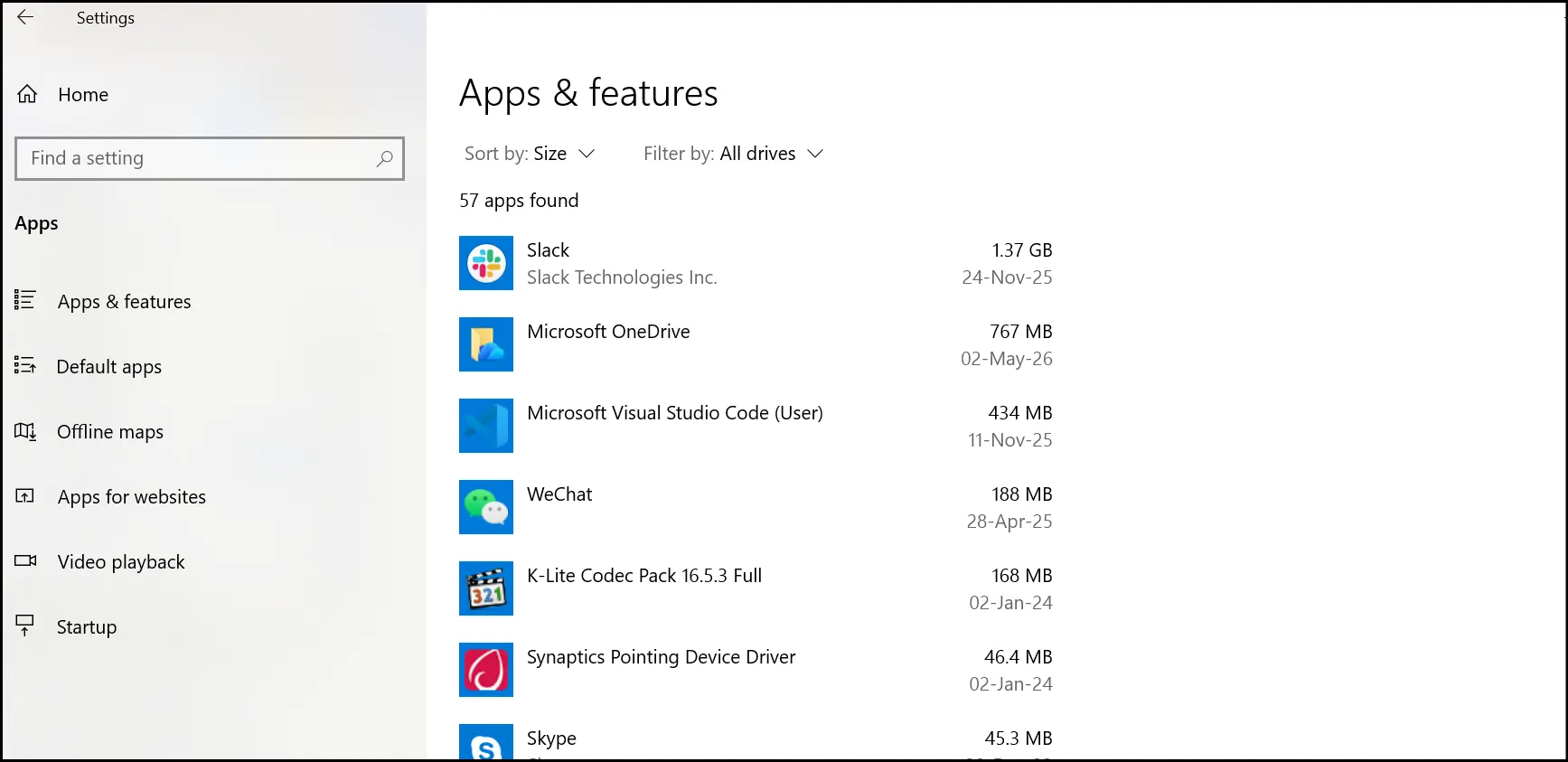This screenshot has width=1568, height=762.
Task: Click the Microsoft OneDrive app icon
Action: pyautogui.click(x=486, y=344)
